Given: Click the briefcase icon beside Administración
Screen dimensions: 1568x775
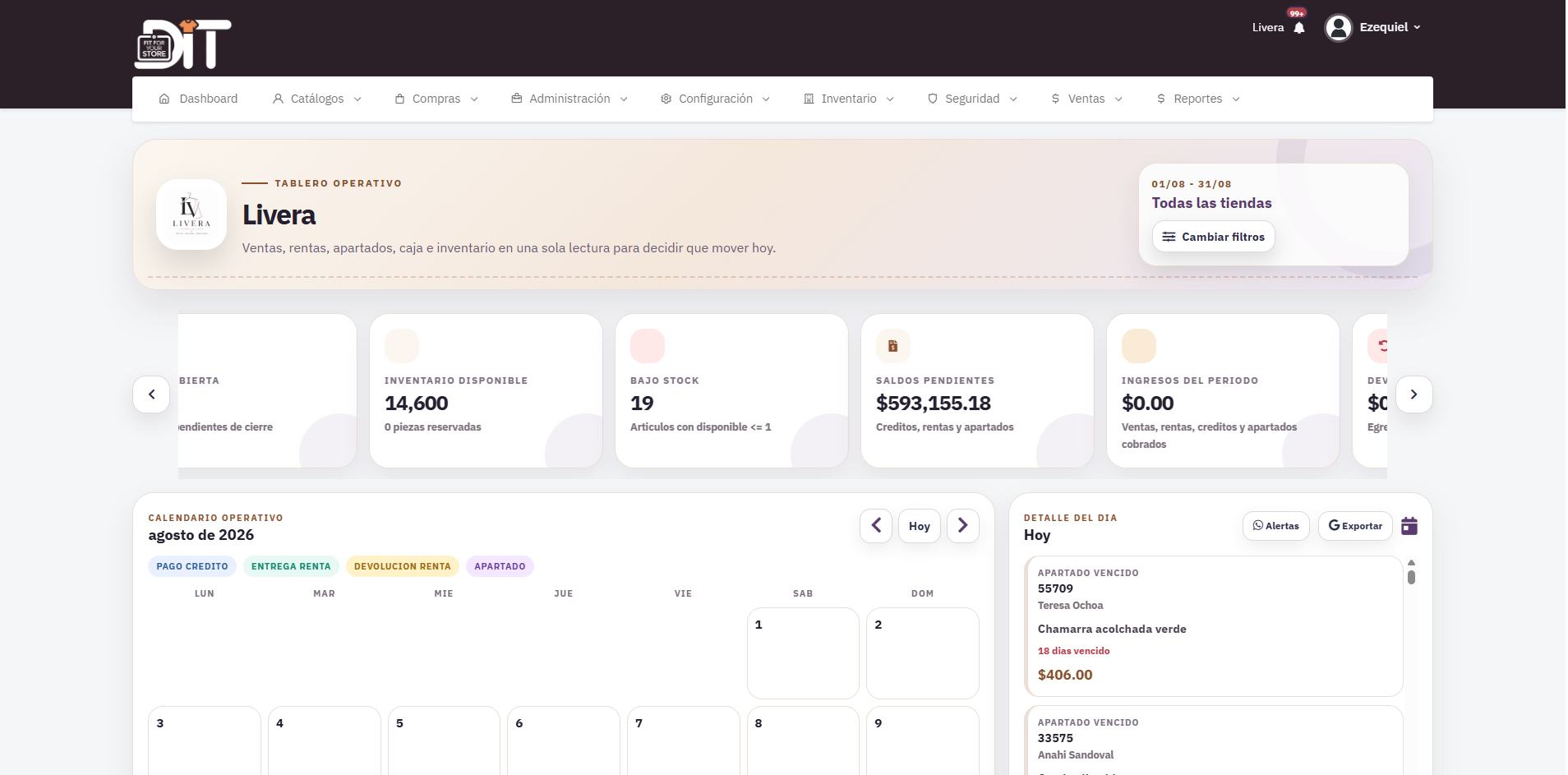Looking at the screenshot, I should [517, 99].
